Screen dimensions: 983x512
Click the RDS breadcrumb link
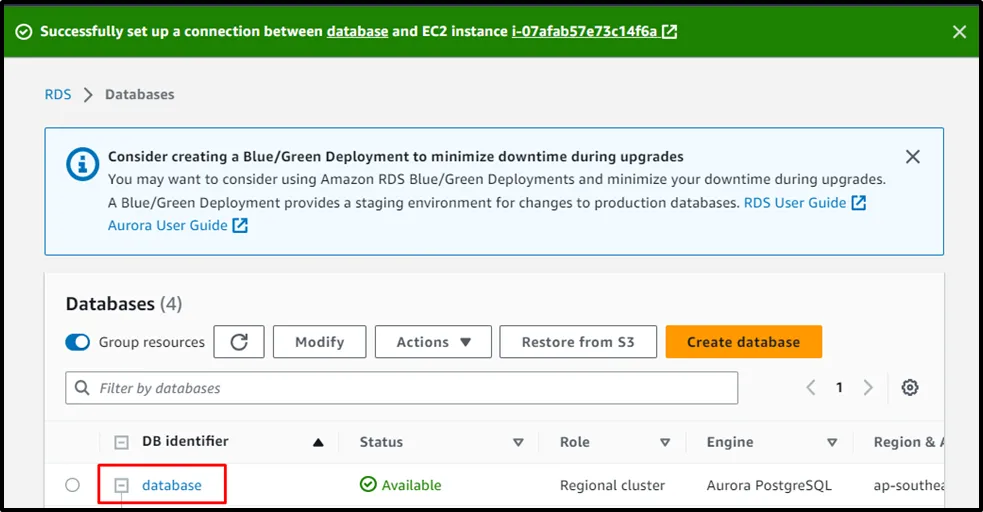[58, 94]
